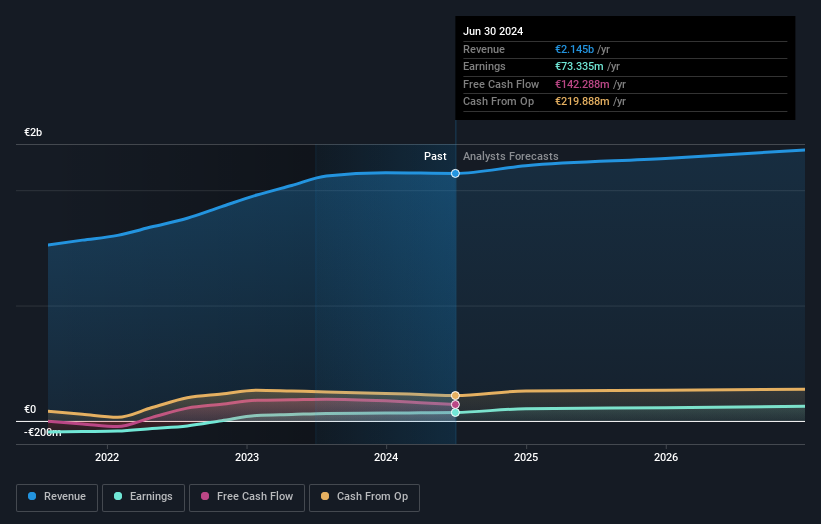Toggle the Free Cash Flow legend button

pyautogui.click(x=247, y=497)
